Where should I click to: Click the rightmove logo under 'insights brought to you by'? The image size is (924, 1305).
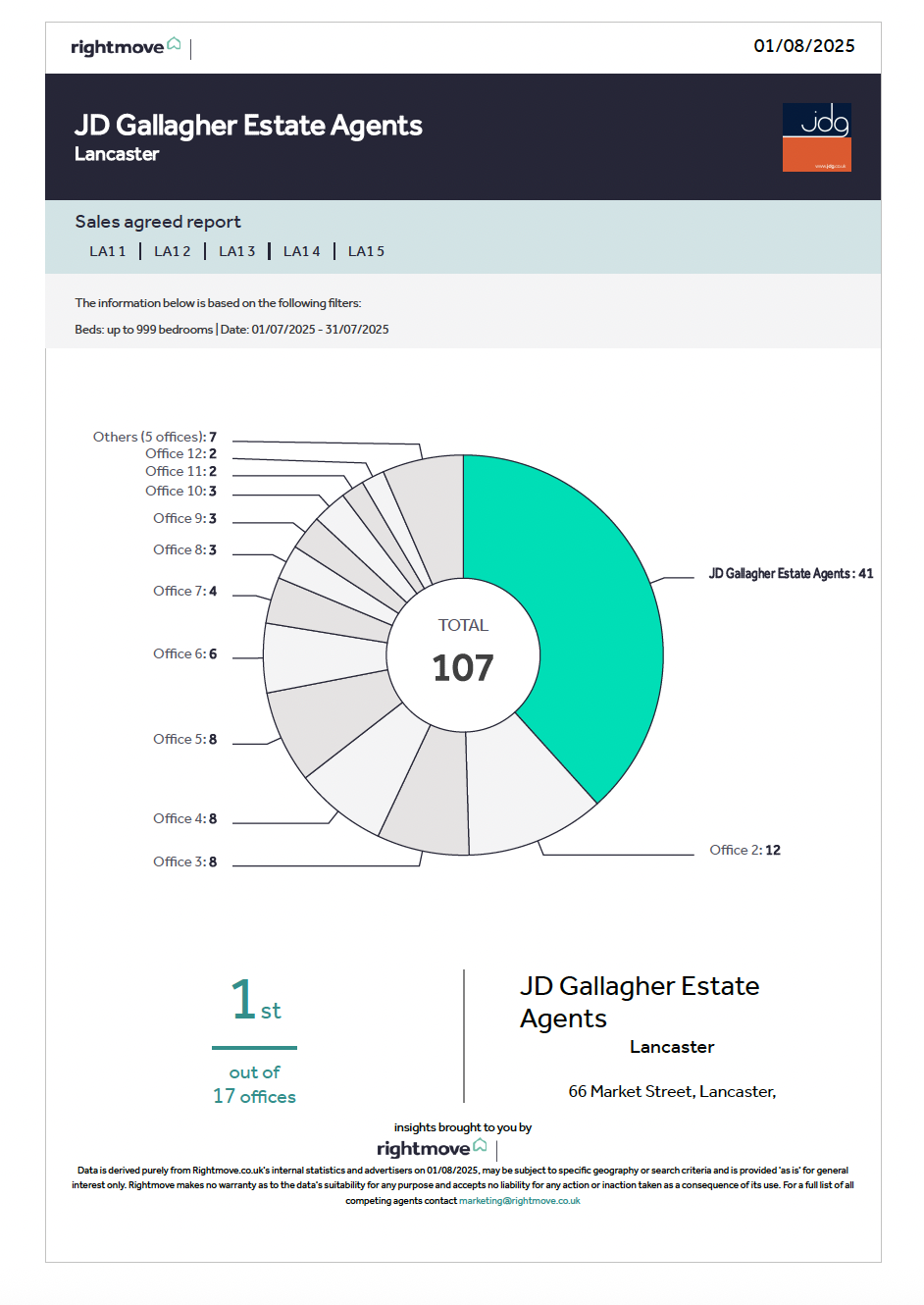click(x=432, y=1148)
